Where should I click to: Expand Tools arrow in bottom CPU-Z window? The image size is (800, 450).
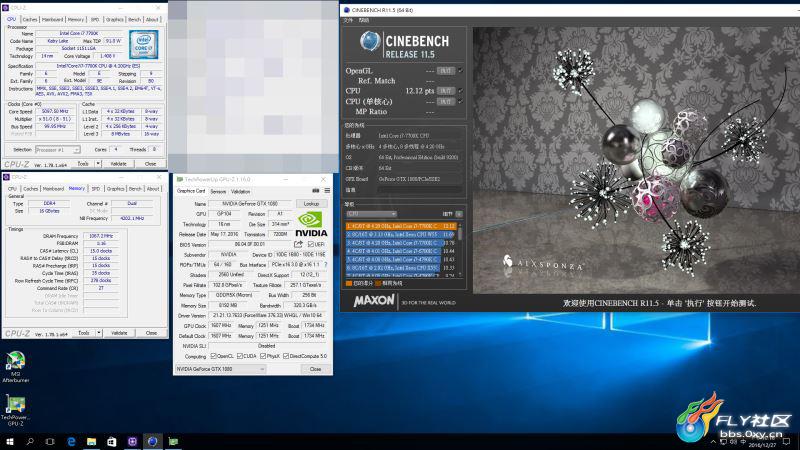(x=98, y=333)
